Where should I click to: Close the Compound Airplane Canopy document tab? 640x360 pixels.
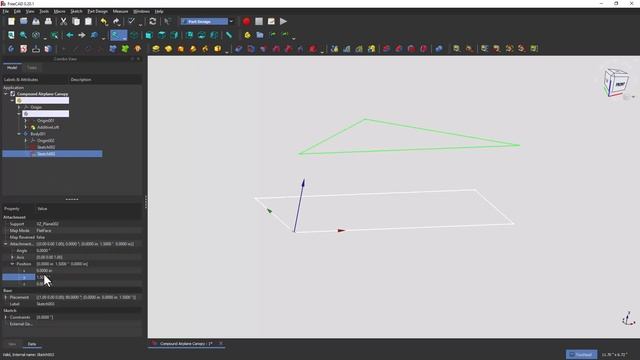tap(221, 344)
